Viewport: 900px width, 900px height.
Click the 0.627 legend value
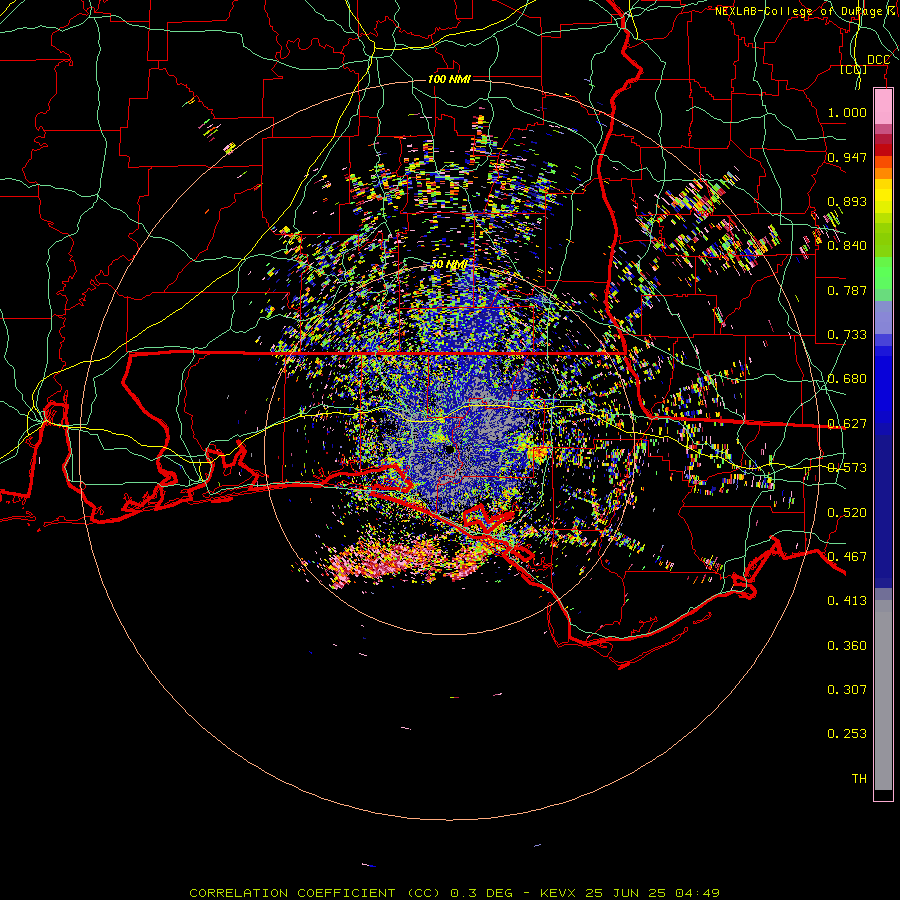pyautogui.click(x=847, y=424)
